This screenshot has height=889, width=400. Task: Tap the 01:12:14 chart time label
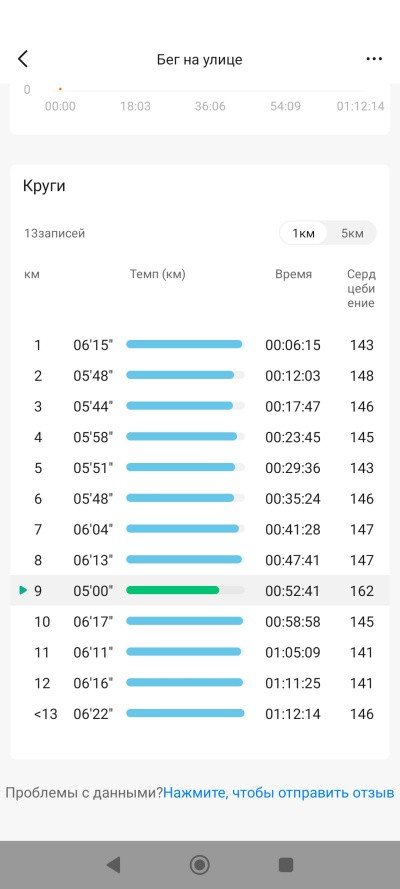point(360,106)
